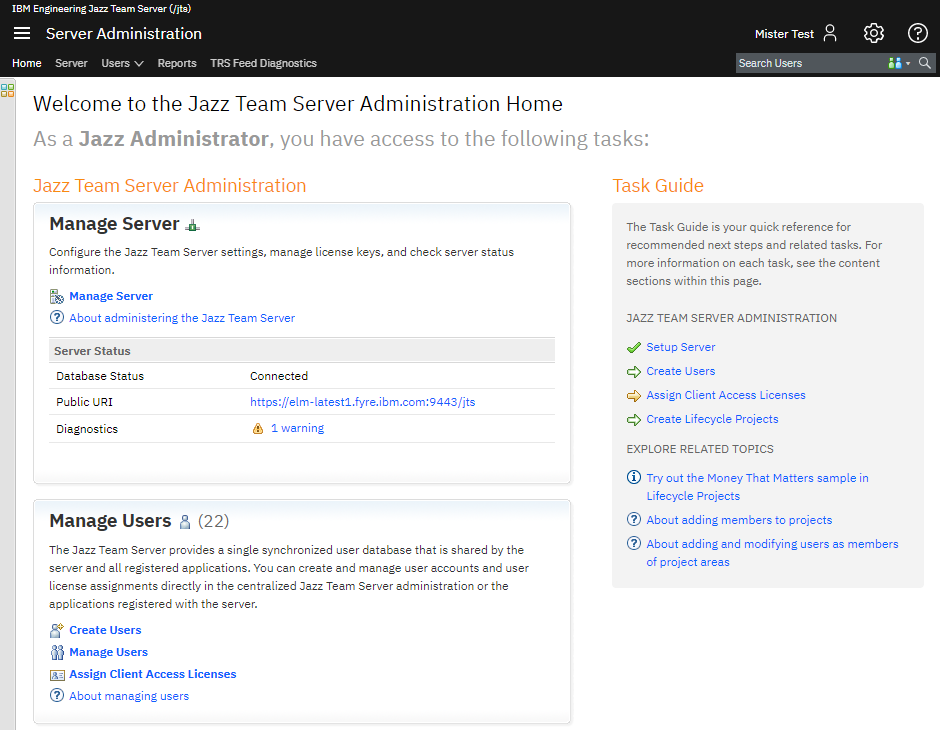Expand the Users menu dropdown

(x=122, y=63)
